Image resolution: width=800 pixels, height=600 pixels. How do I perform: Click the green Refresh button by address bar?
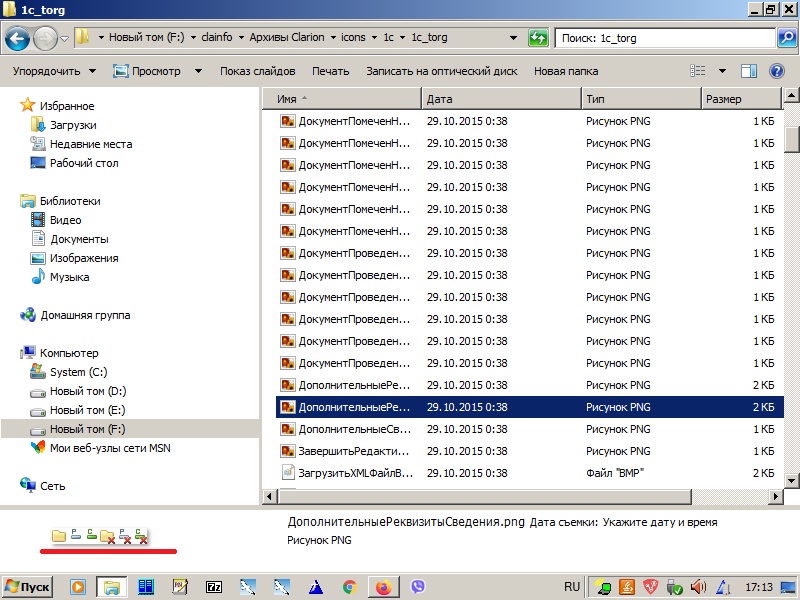tap(538, 38)
